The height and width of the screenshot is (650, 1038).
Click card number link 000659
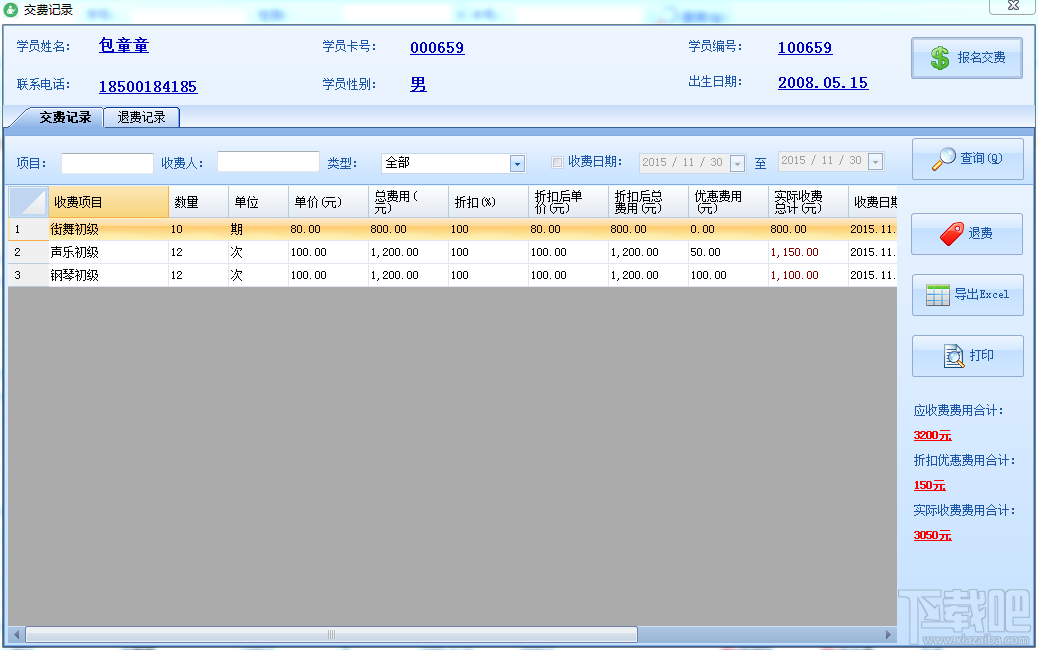click(x=437, y=48)
